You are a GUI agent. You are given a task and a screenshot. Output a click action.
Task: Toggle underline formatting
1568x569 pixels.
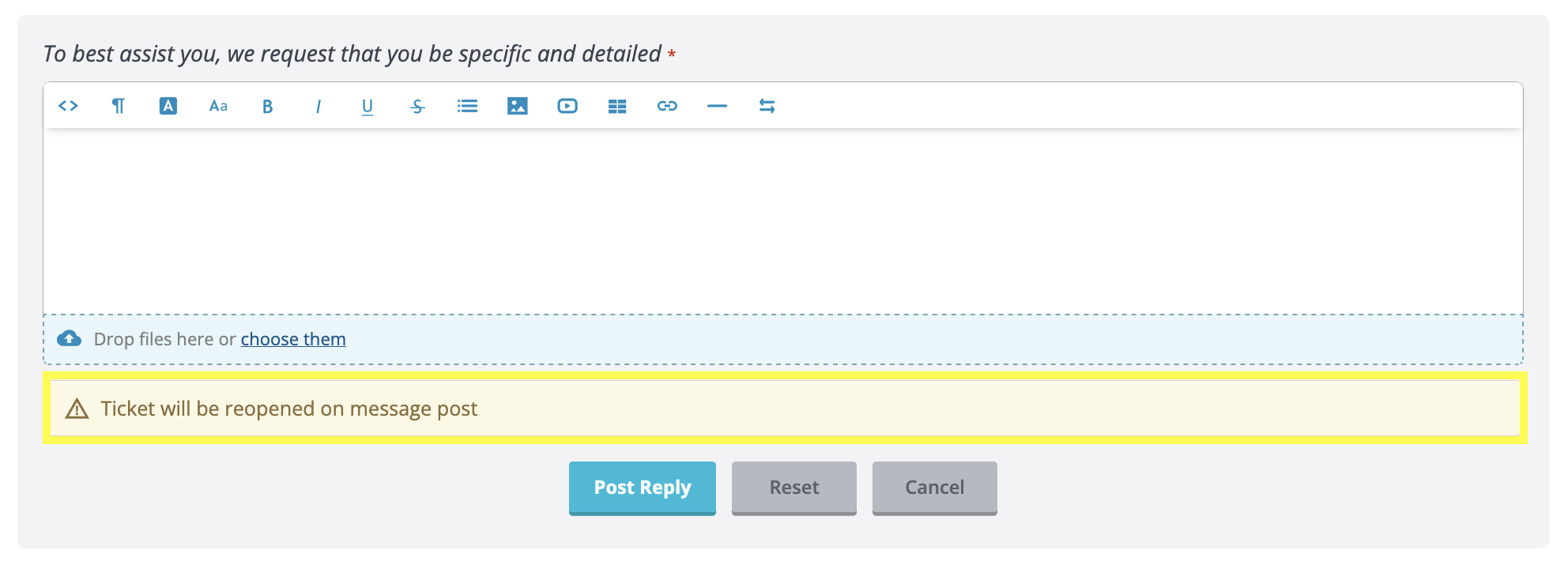click(x=367, y=107)
